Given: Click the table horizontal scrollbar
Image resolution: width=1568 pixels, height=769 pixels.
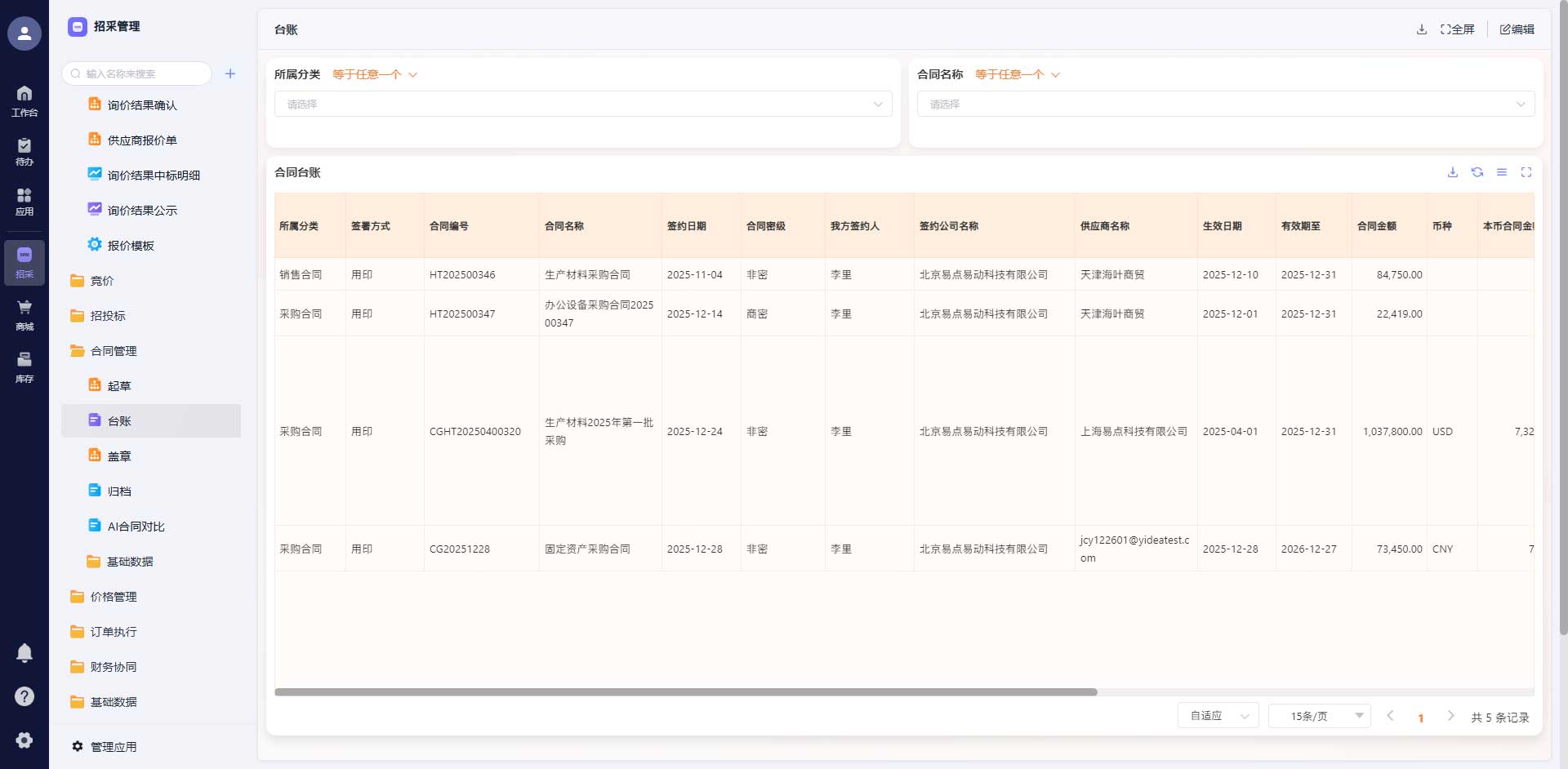Looking at the screenshot, I should tap(686, 692).
